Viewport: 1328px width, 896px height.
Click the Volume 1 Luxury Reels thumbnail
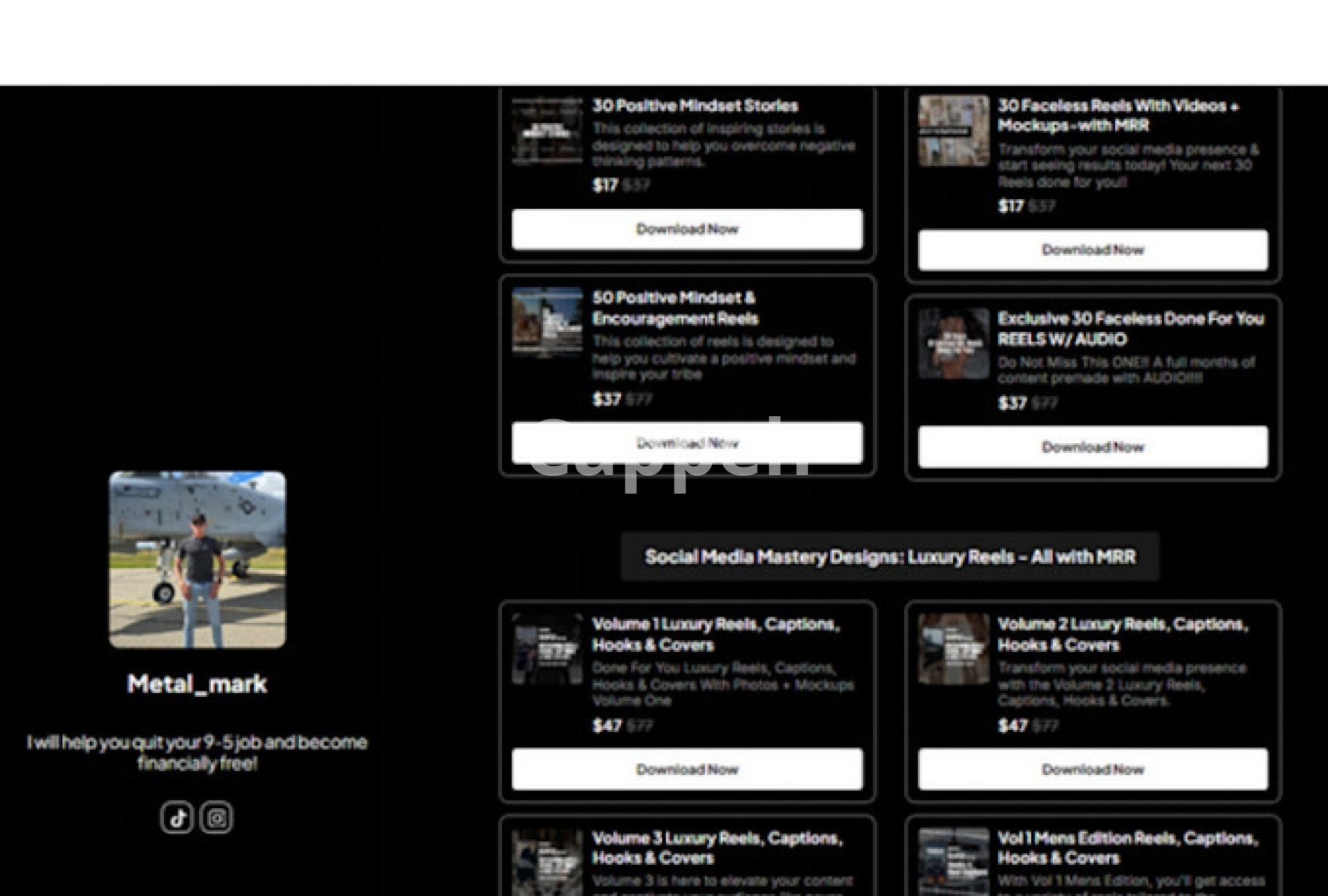[547, 649]
